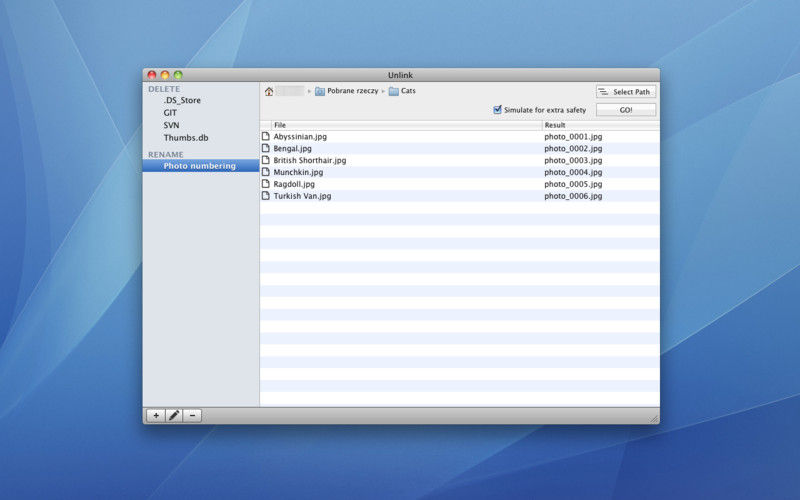
Task: Click the file icon beside Ragdoll.jpg
Action: pyautogui.click(x=265, y=184)
